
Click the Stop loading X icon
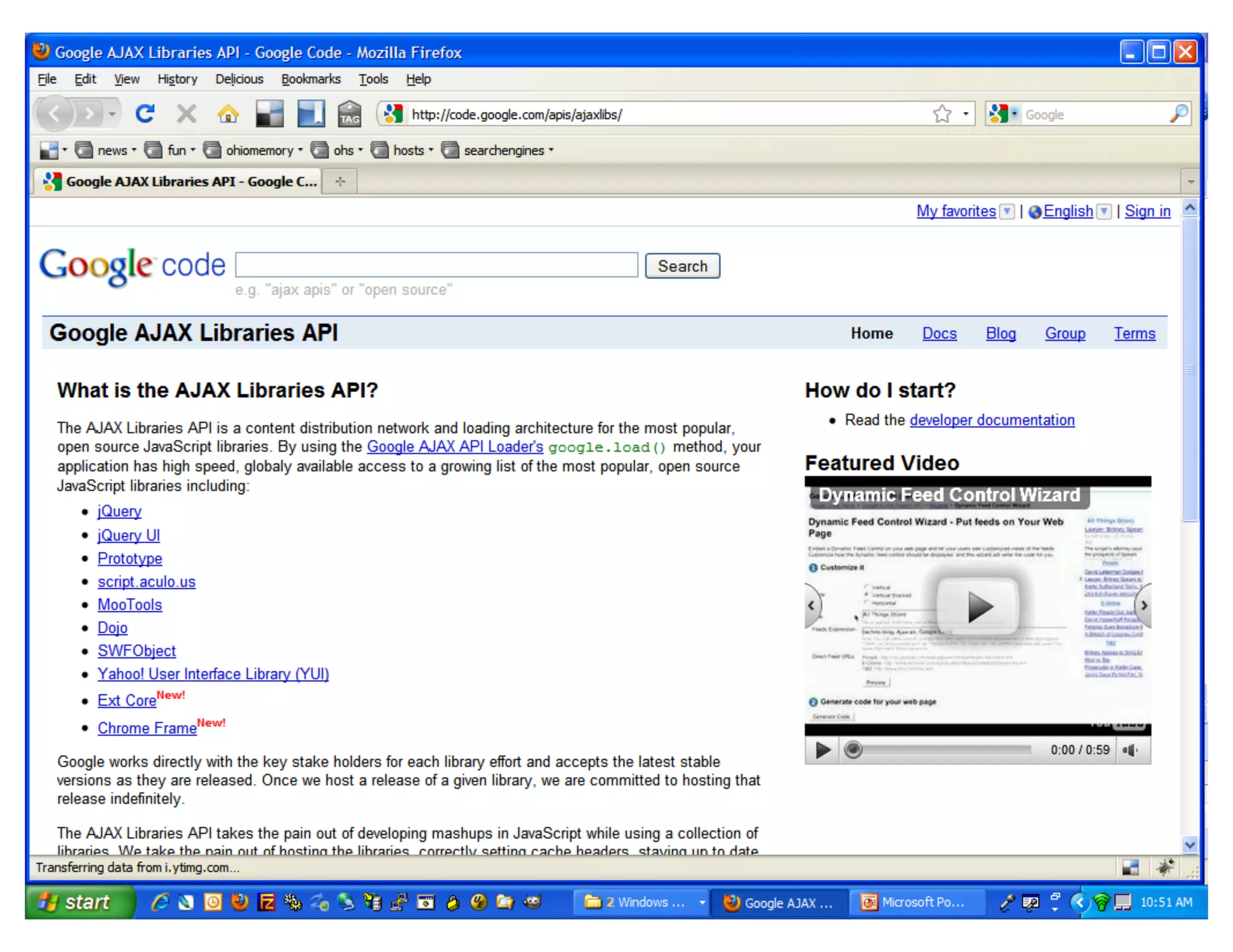tap(186, 113)
